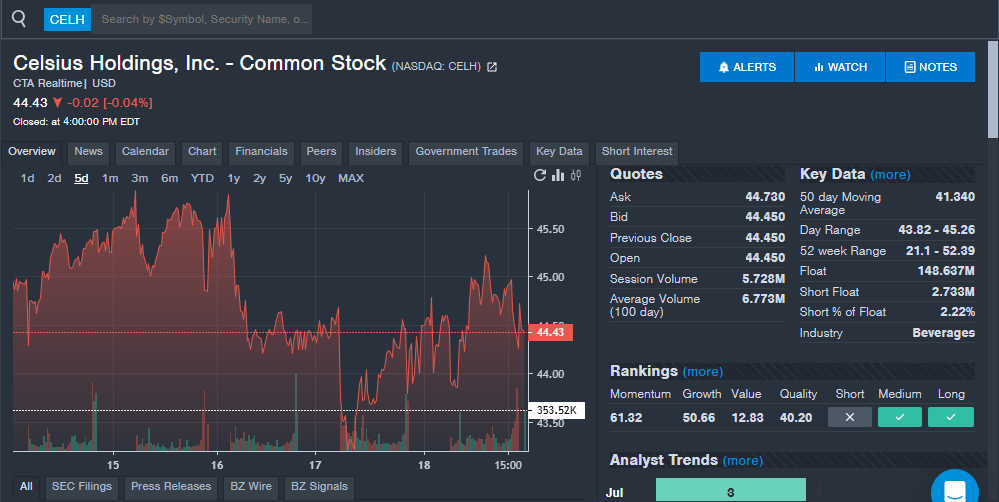Click the Session Volume value 5.728M

coord(763,279)
